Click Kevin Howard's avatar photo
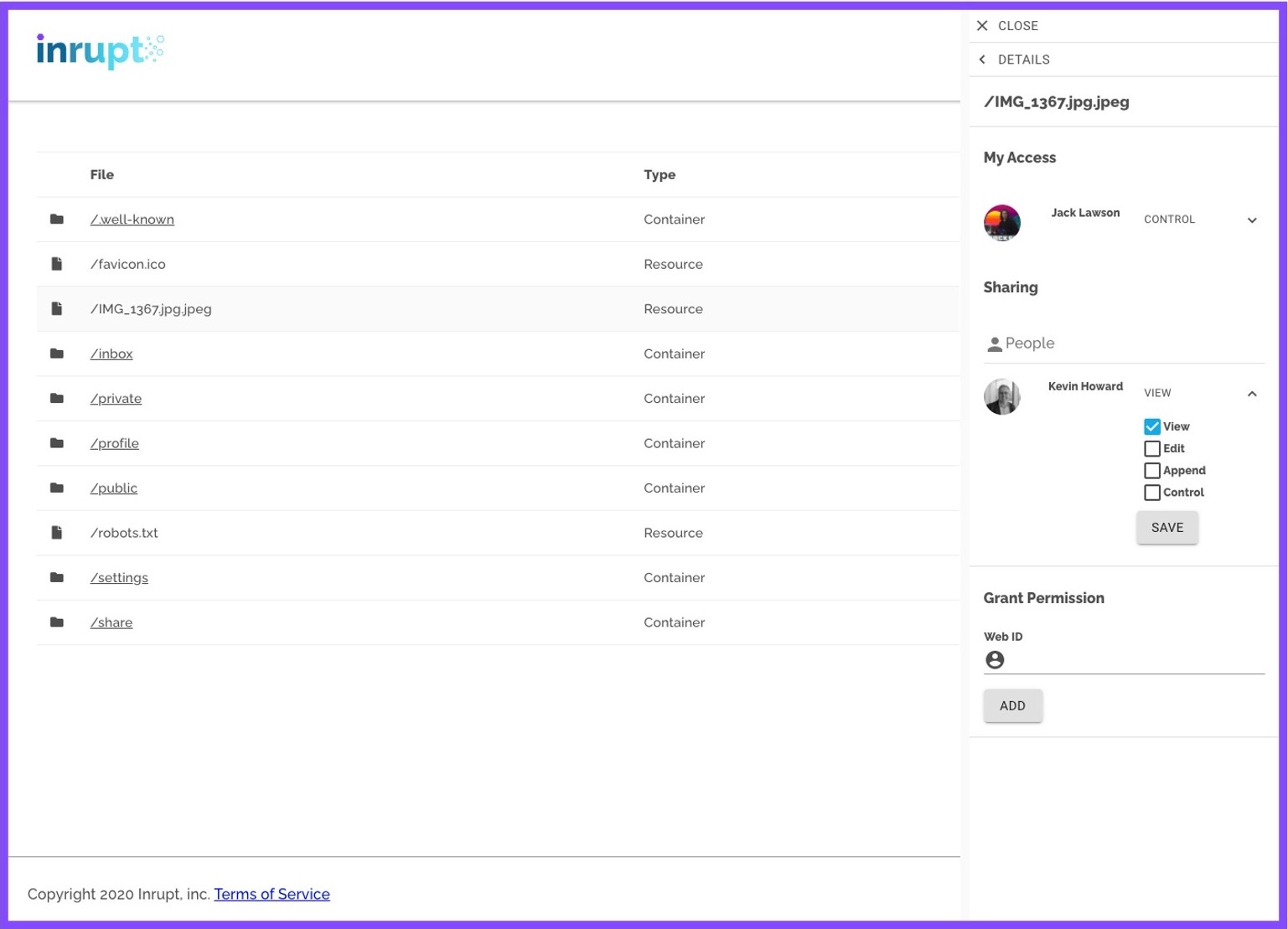 1001,396
